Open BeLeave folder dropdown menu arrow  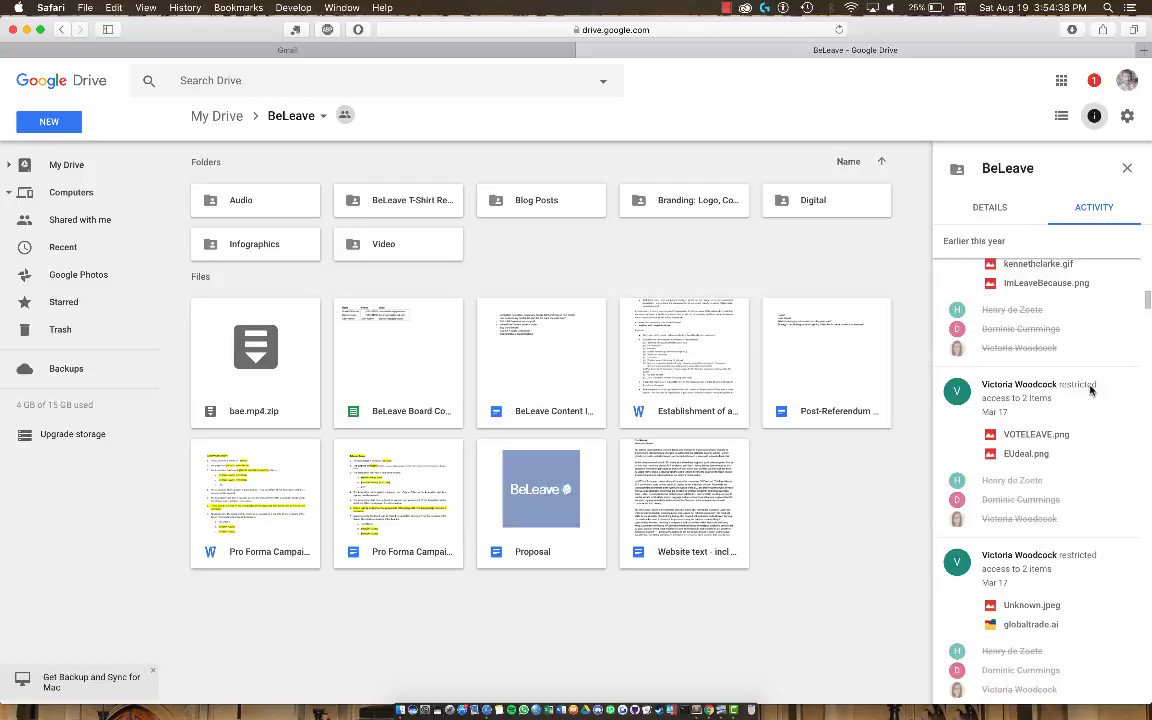(x=323, y=116)
